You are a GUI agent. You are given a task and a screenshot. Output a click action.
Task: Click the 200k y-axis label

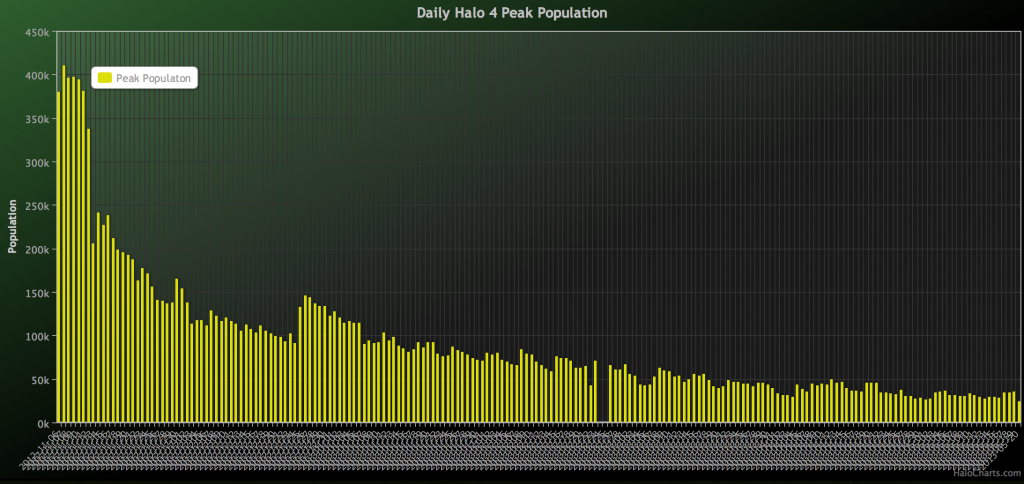[37, 250]
